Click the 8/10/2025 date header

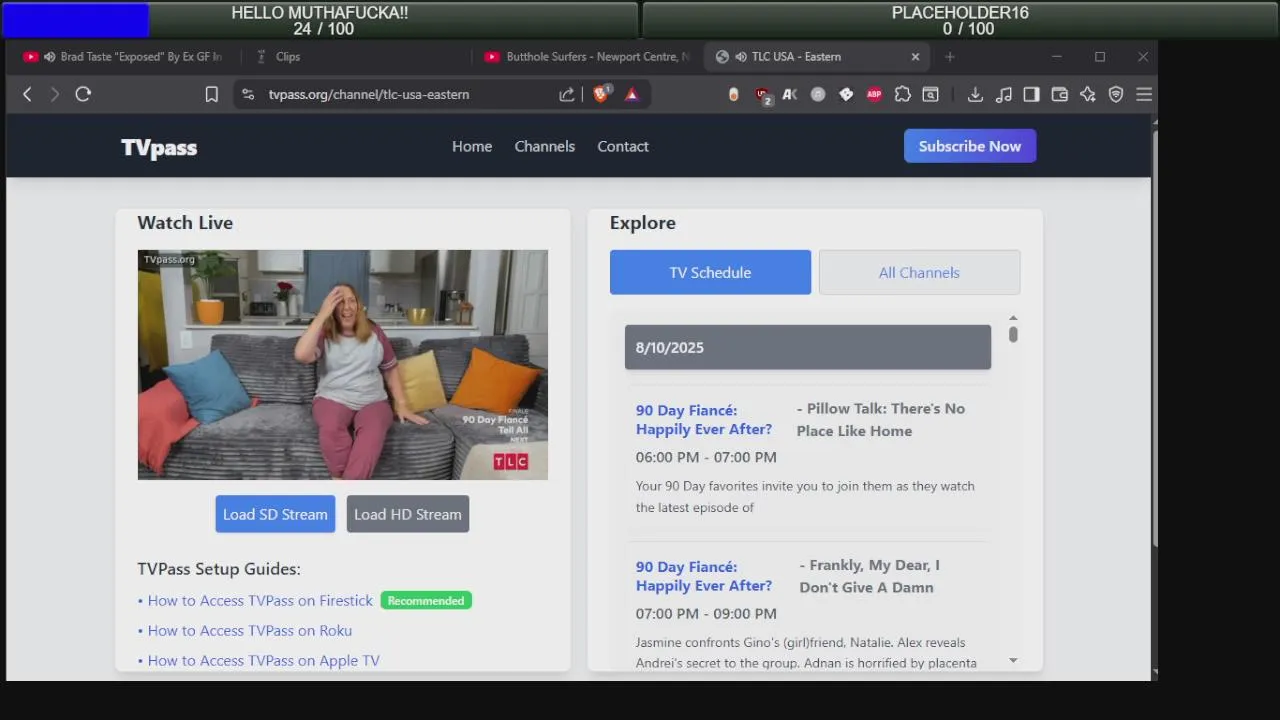(808, 347)
